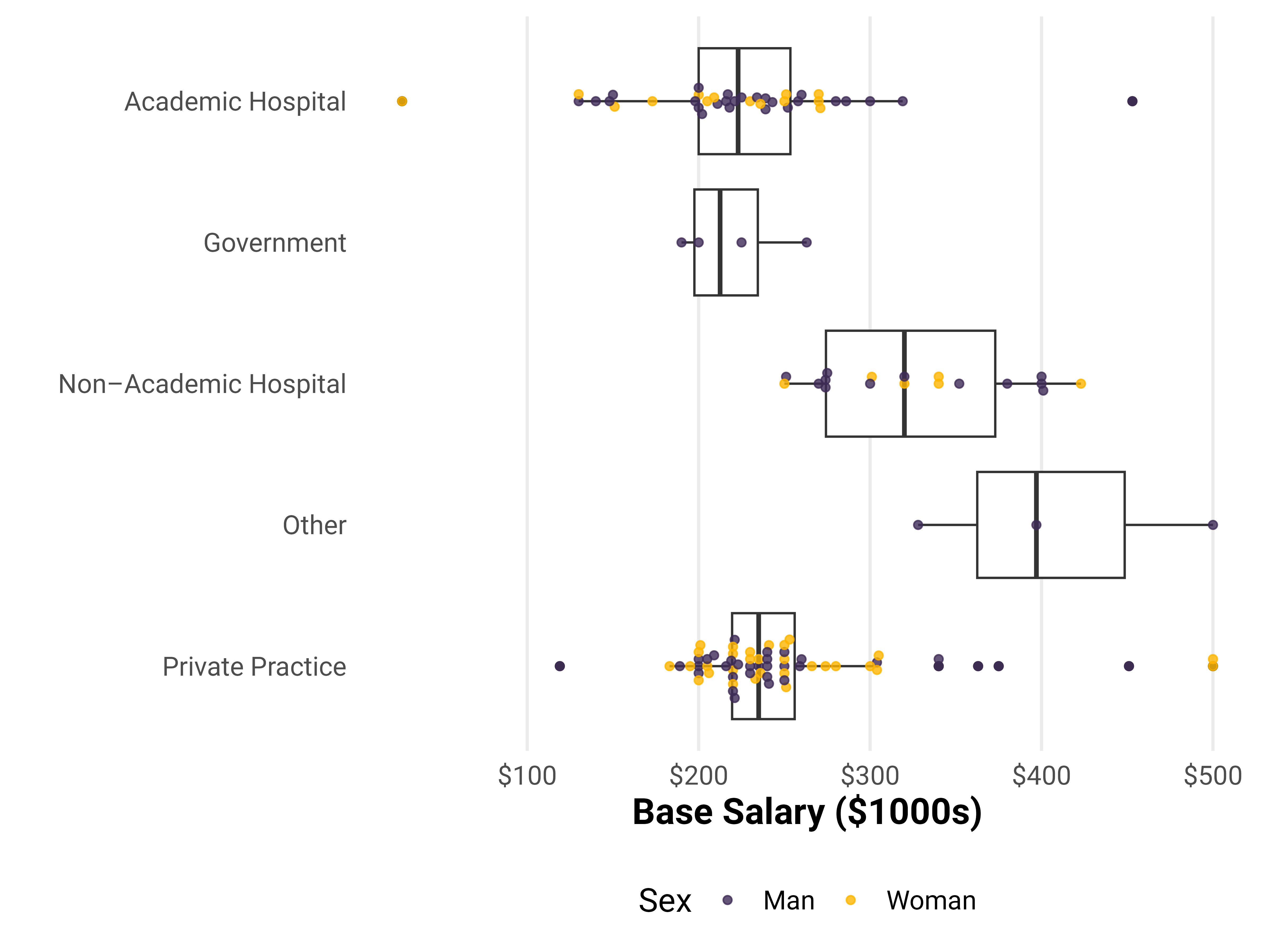Click the Sex legend title
Screen dimensions: 1270x952
[x=665, y=900]
